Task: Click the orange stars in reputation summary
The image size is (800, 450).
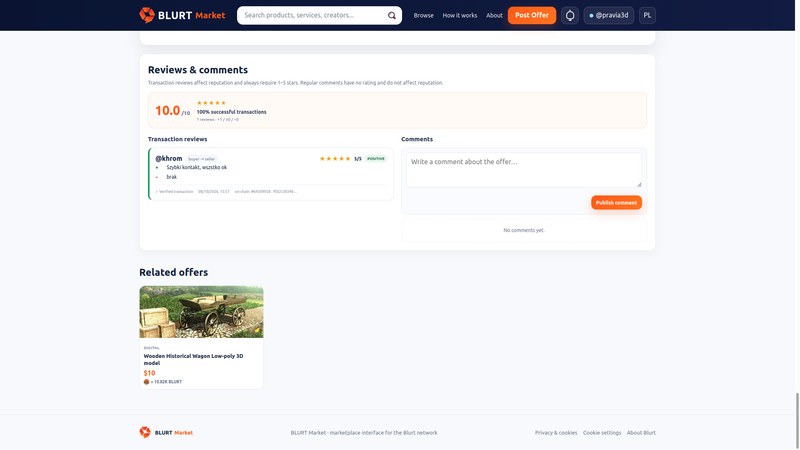Action: (x=211, y=103)
